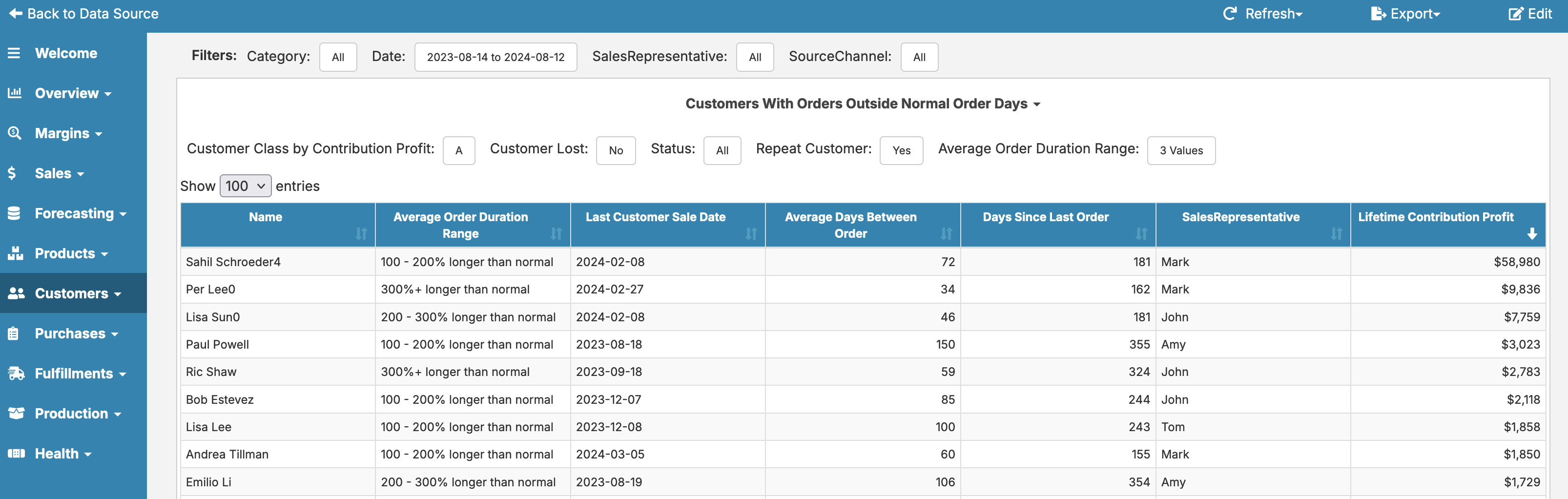Click the delivery truck icon for Fulfillments
This screenshot has height=499, width=1568.
pyautogui.click(x=16, y=374)
